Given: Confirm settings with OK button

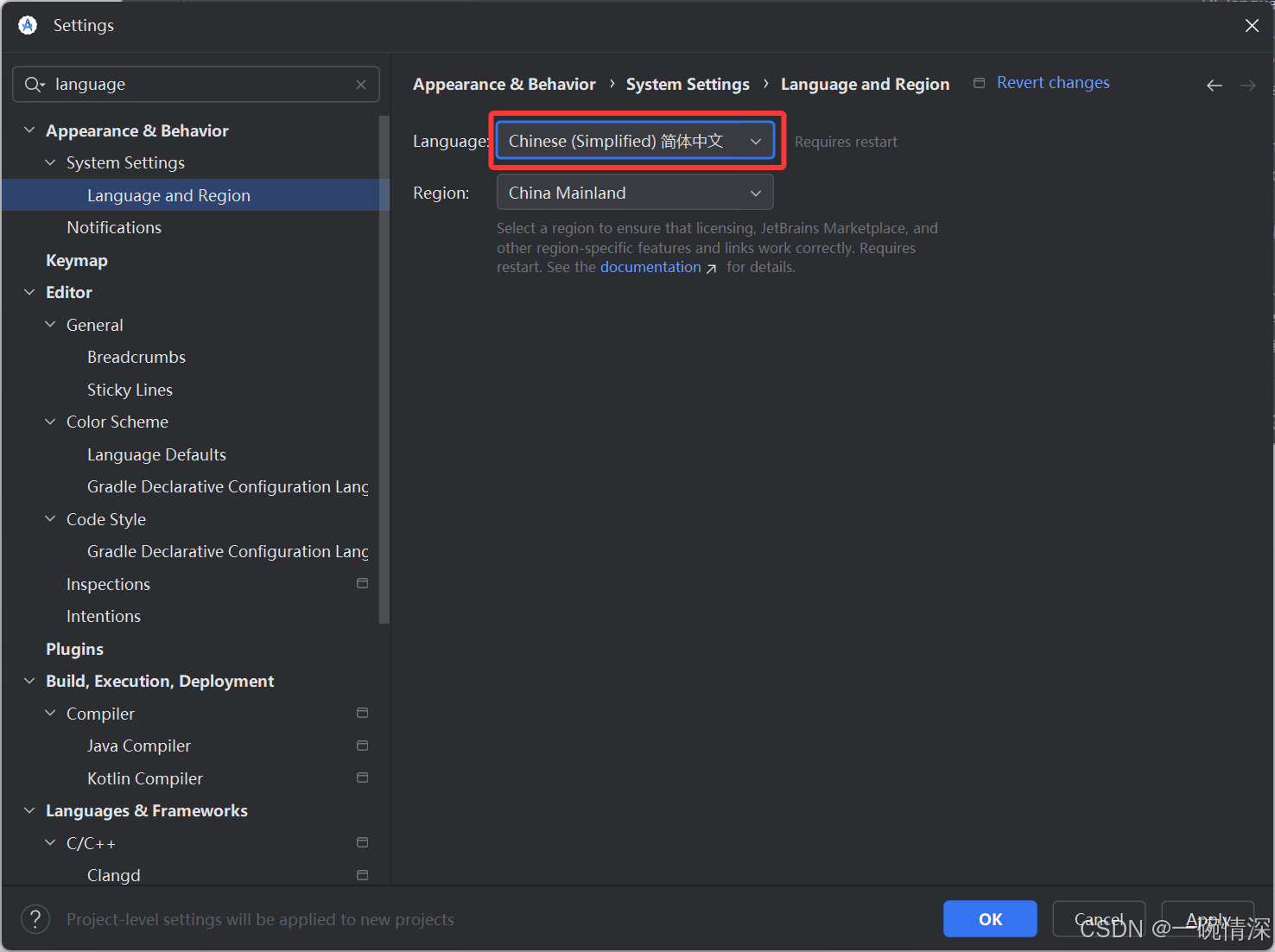Looking at the screenshot, I should pyautogui.click(x=990, y=919).
